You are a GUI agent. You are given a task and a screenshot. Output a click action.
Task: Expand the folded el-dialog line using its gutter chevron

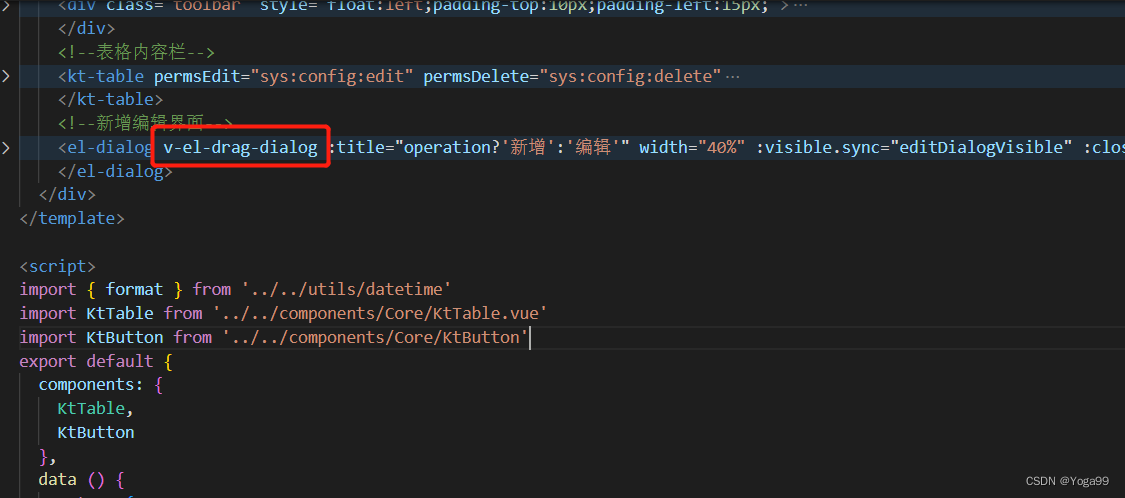pyautogui.click(x=6, y=148)
